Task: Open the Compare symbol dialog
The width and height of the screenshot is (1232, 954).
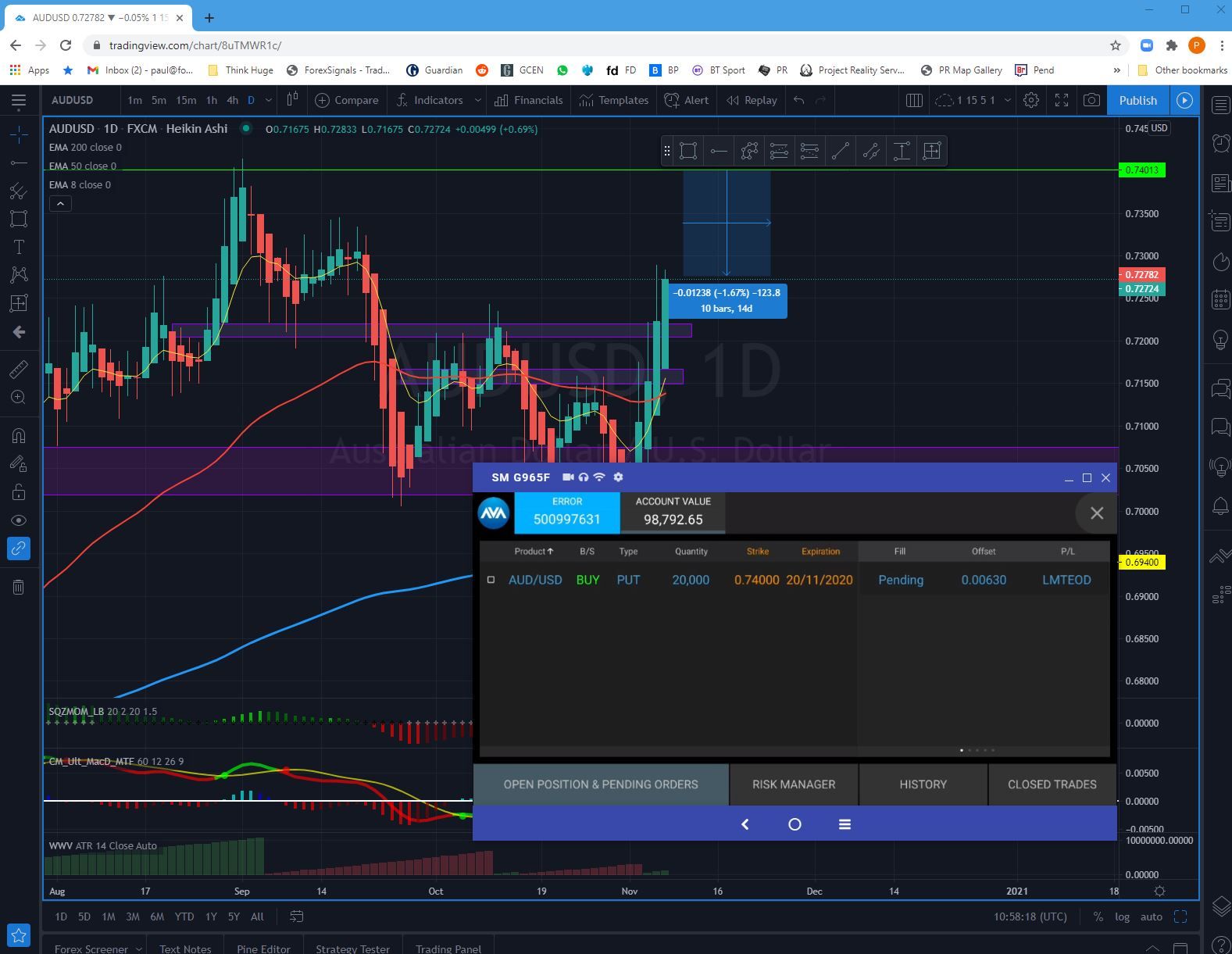Action: (x=347, y=100)
